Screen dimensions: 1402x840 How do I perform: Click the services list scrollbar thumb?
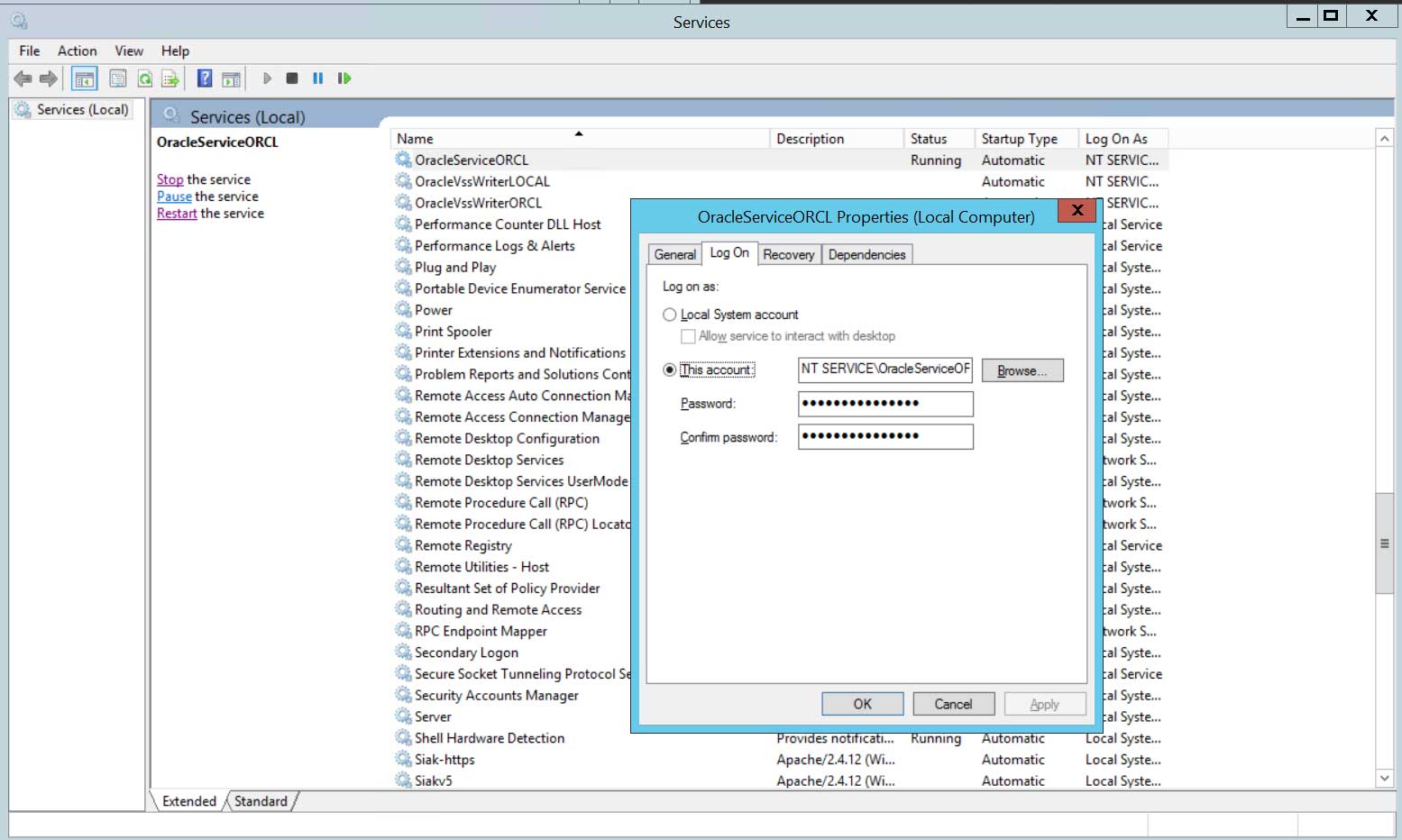pyautogui.click(x=1385, y=543)
